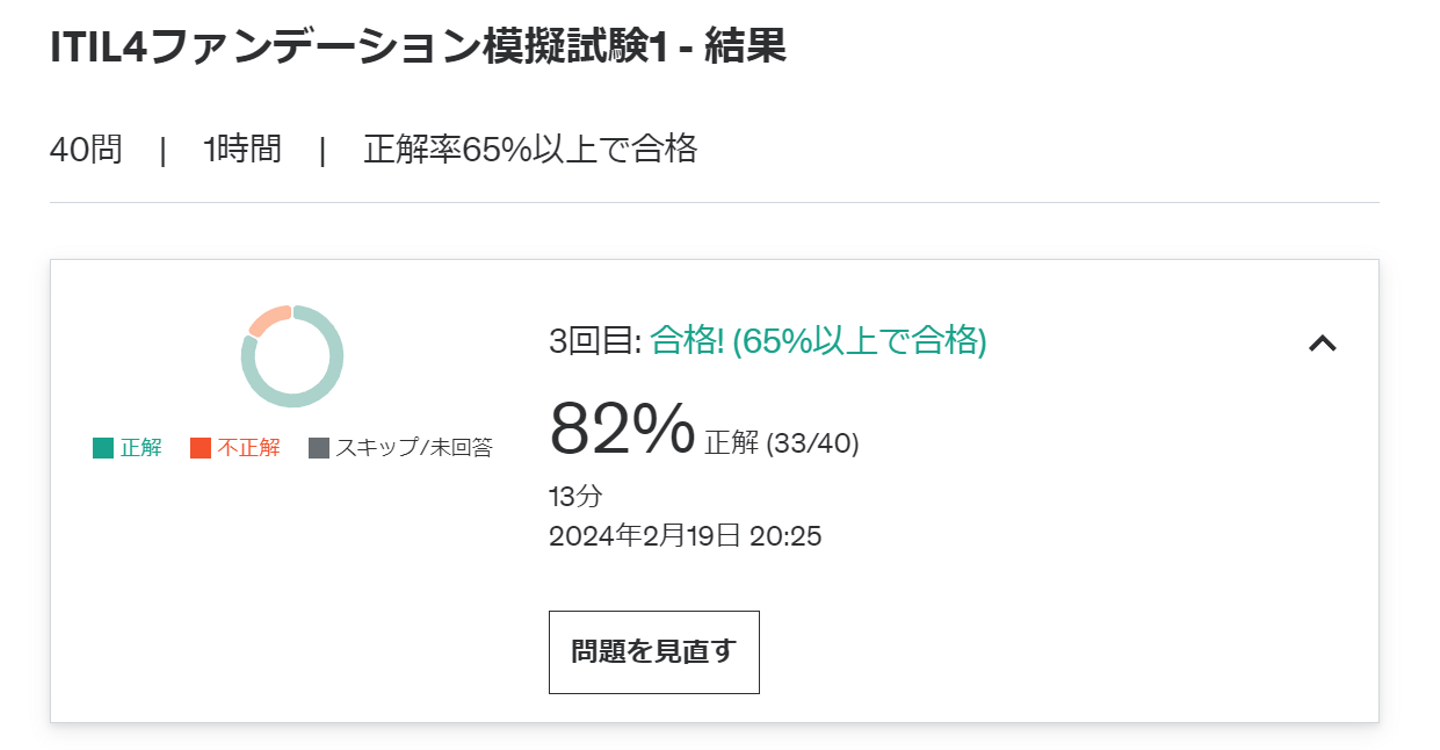Select the 正解 legend label
Image resolution: width=1440 pixels, height=750 pixels.
pyautogui.click(x=141, y=448)
